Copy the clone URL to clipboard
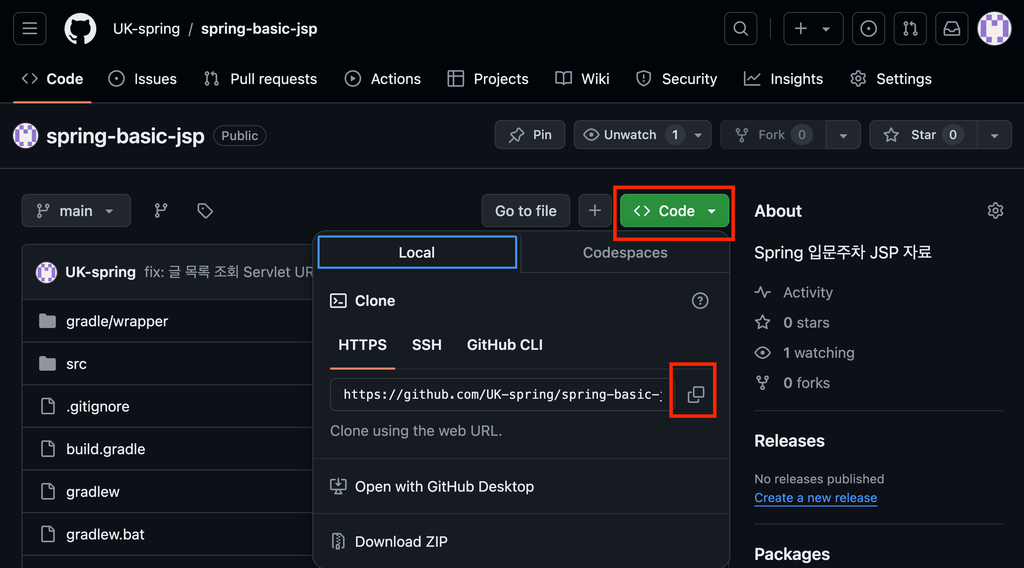 [x=696, y=394]
